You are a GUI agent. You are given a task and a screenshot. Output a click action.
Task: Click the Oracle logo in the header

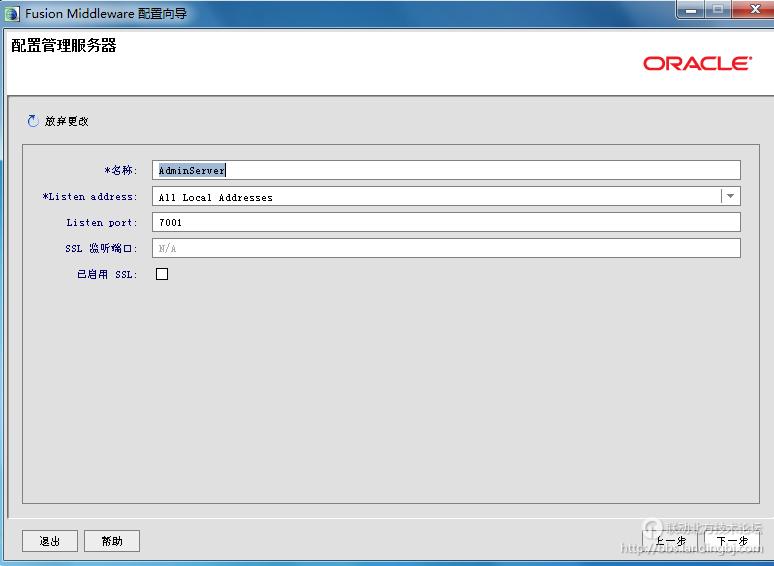697,63
